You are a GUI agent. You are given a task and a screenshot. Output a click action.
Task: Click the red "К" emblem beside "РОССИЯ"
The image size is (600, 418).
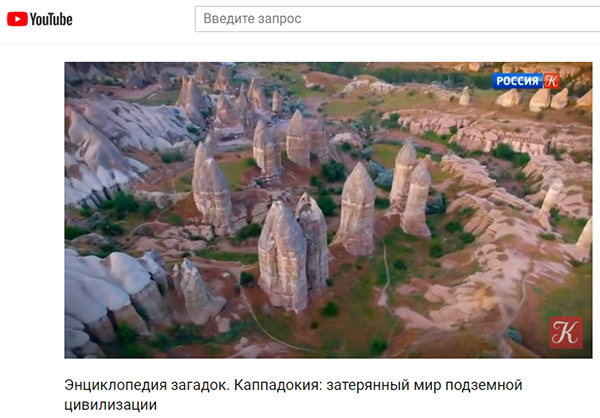[x=551, y=81]
